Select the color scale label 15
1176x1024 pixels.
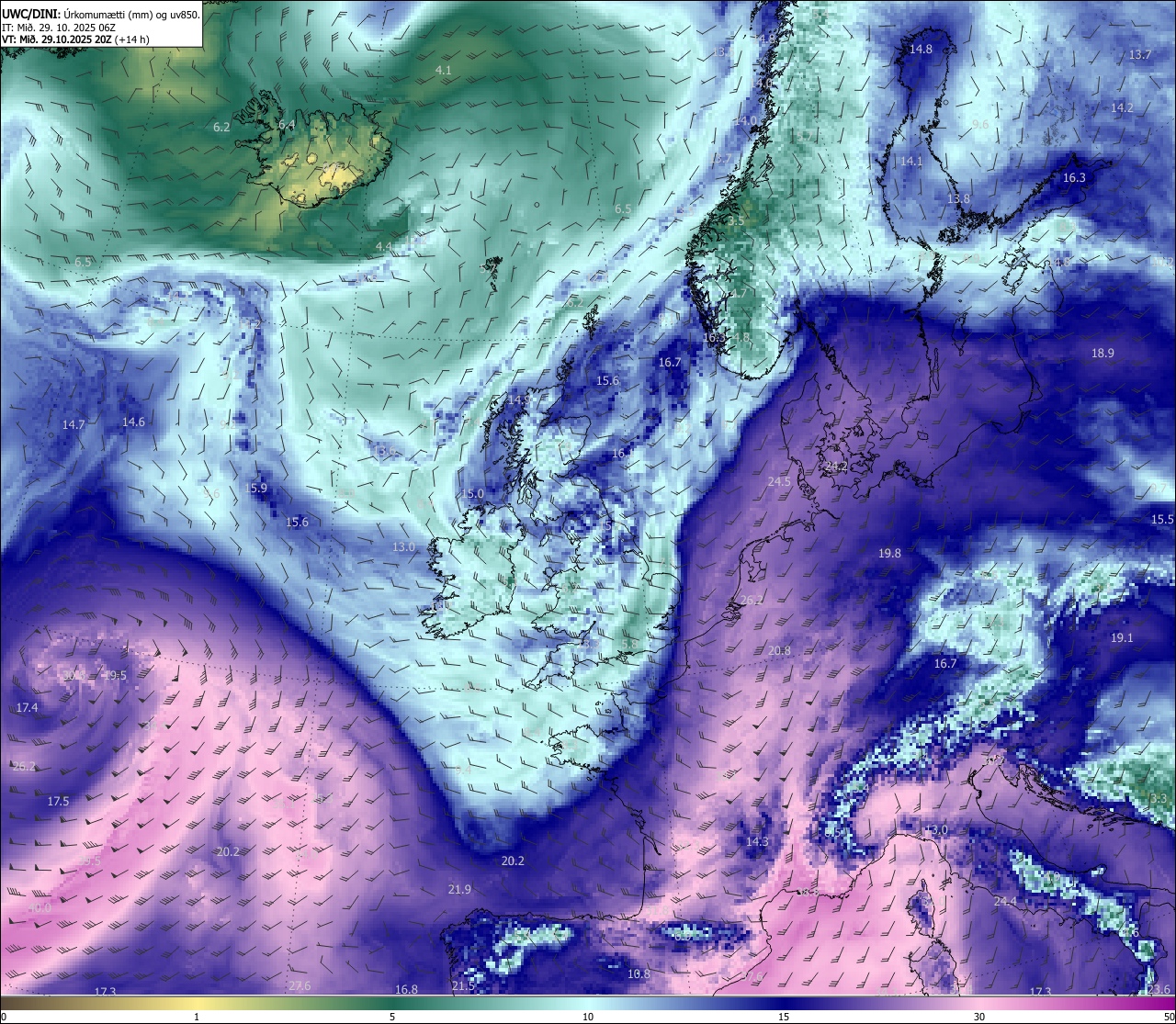click(x=784, y=1017)
